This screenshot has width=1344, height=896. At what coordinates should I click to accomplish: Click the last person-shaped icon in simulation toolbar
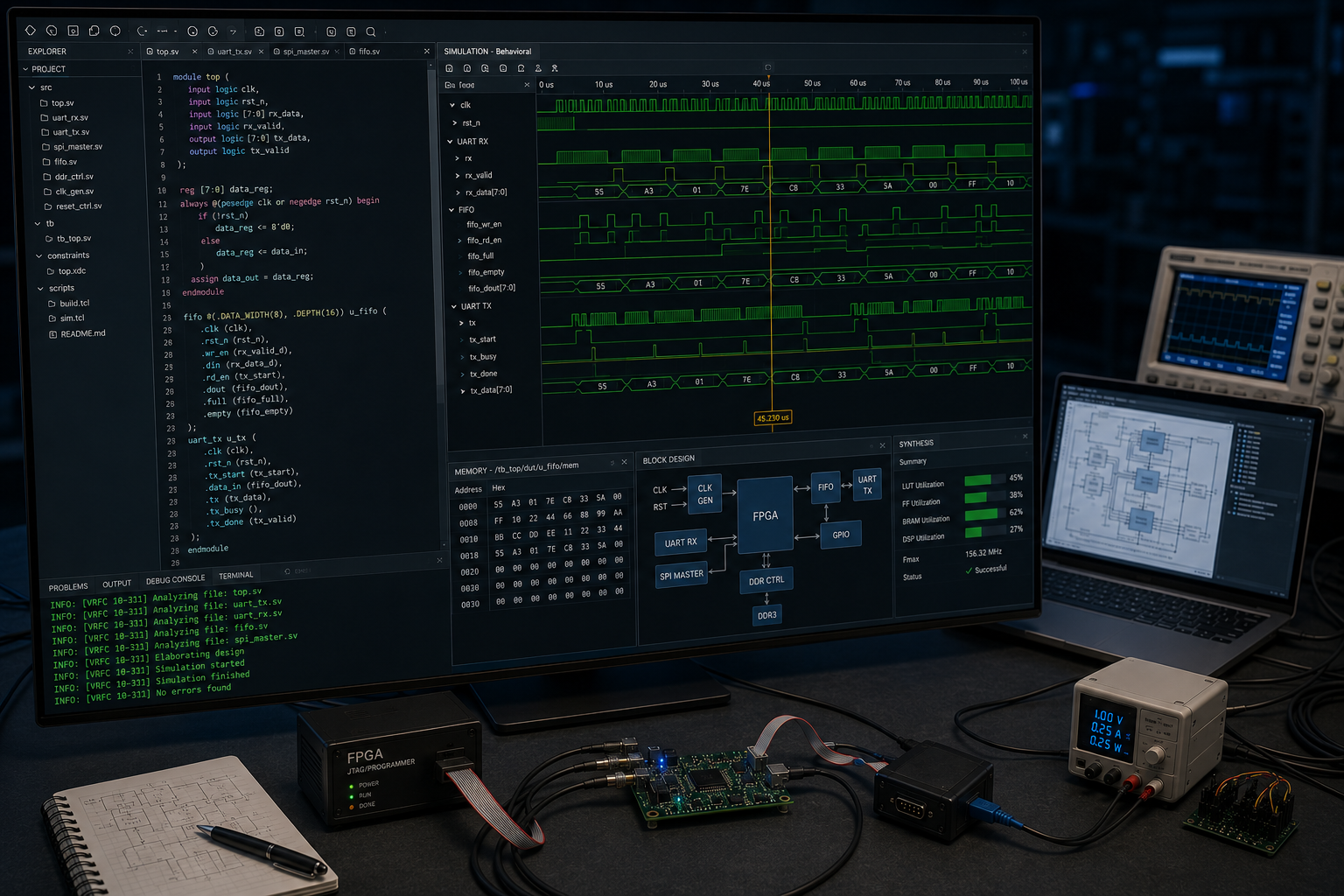coord(555,68)
